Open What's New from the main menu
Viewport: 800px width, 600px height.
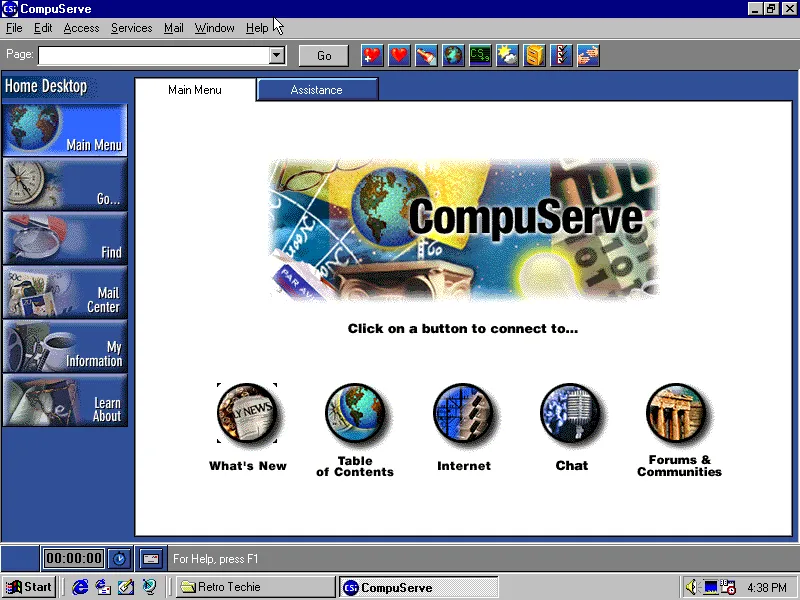247,413
